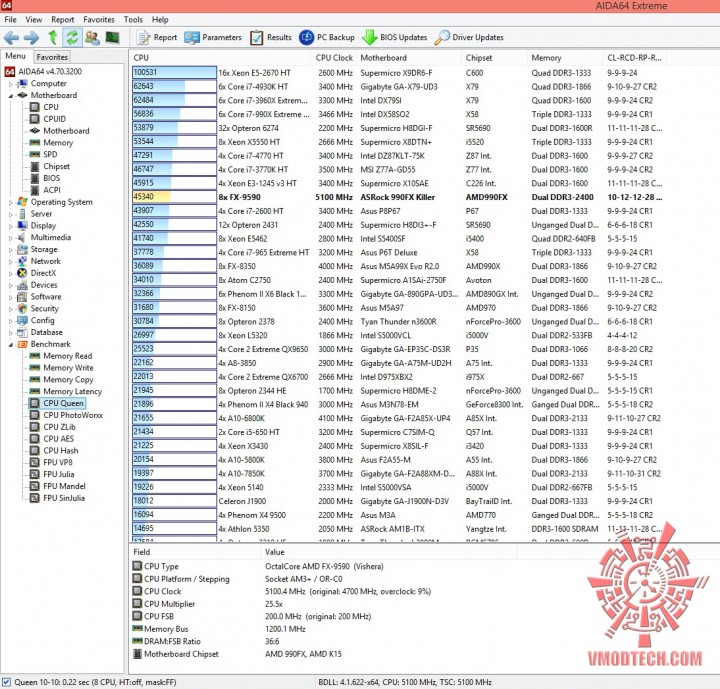The image size is (720, 689).
Task: Select the Chipset tree item
Action: pyautogui.click(x=50, y=166)
